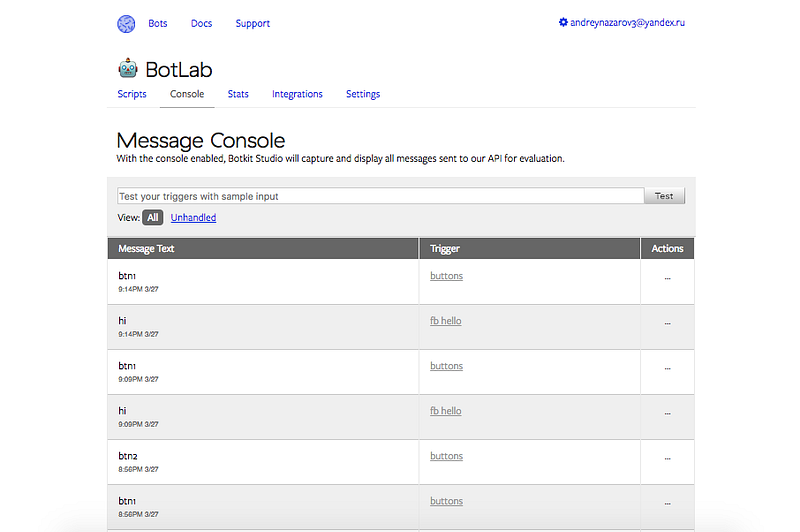This screenshot has height=532, width=800.
Task: Open account settings gear icon
Action: coord(563,22)
